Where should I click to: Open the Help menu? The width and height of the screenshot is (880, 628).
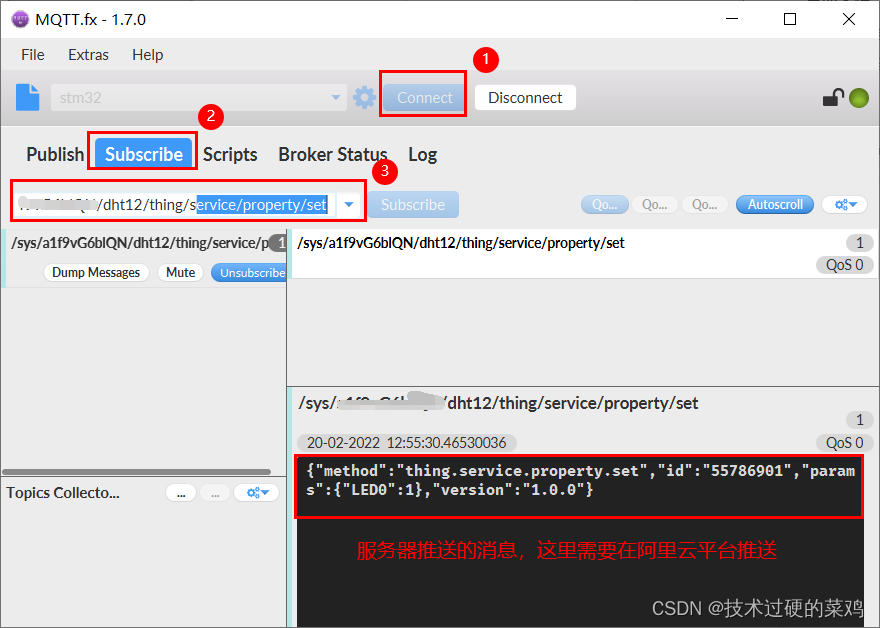point(148,55)
